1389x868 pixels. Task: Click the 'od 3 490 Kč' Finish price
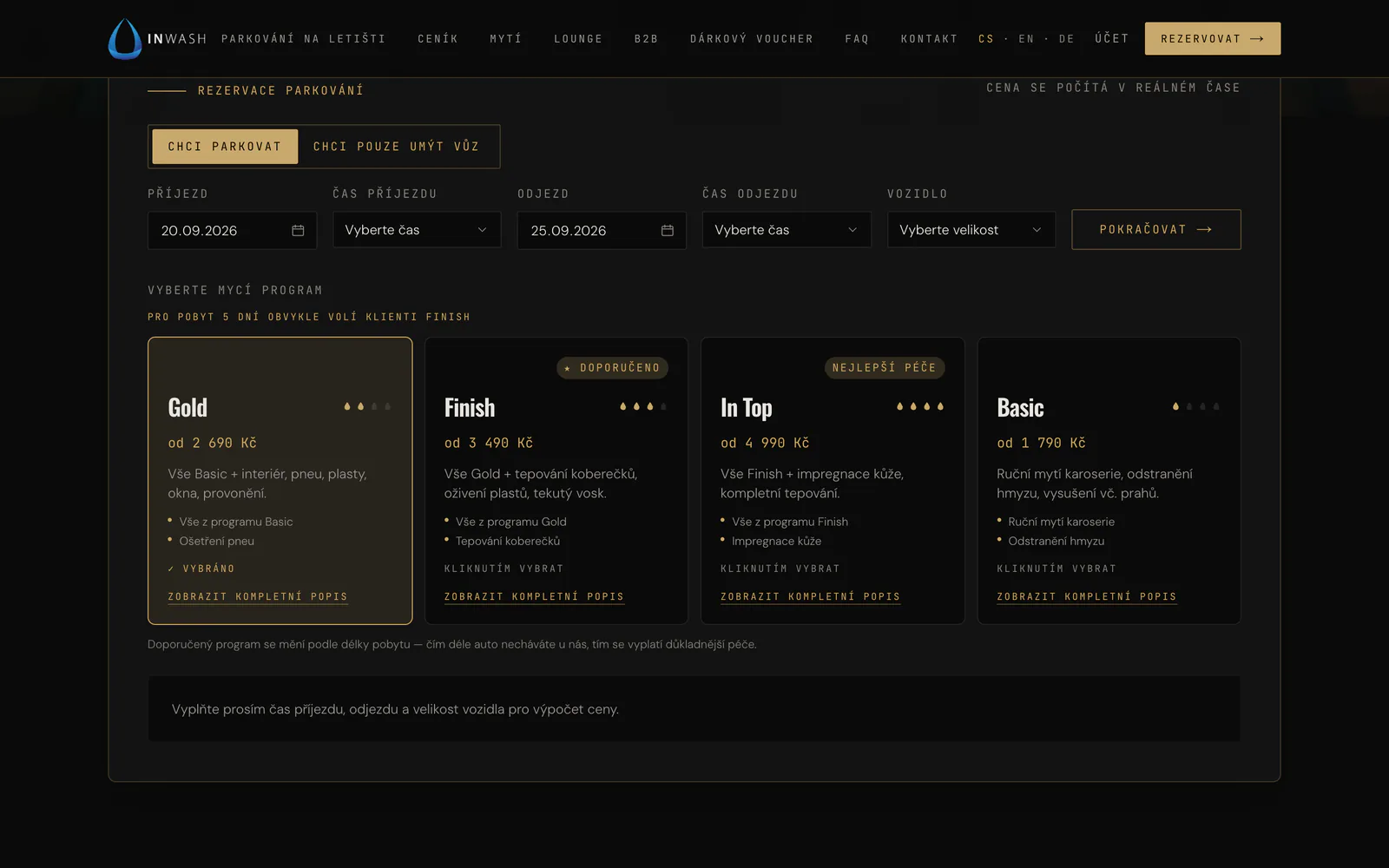(489, 444)
